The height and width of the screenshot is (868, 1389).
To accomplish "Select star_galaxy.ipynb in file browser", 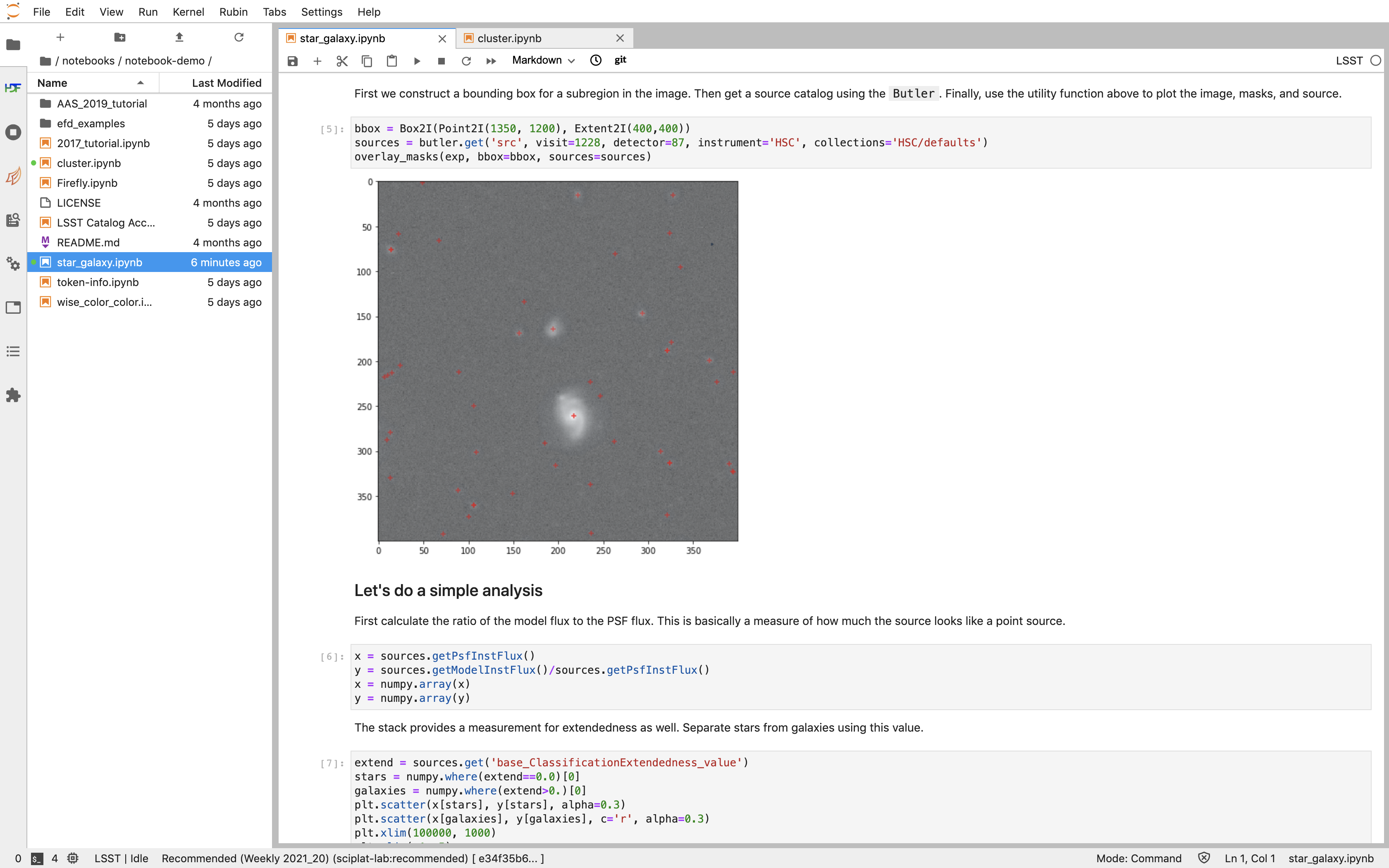I will point(99,262).
